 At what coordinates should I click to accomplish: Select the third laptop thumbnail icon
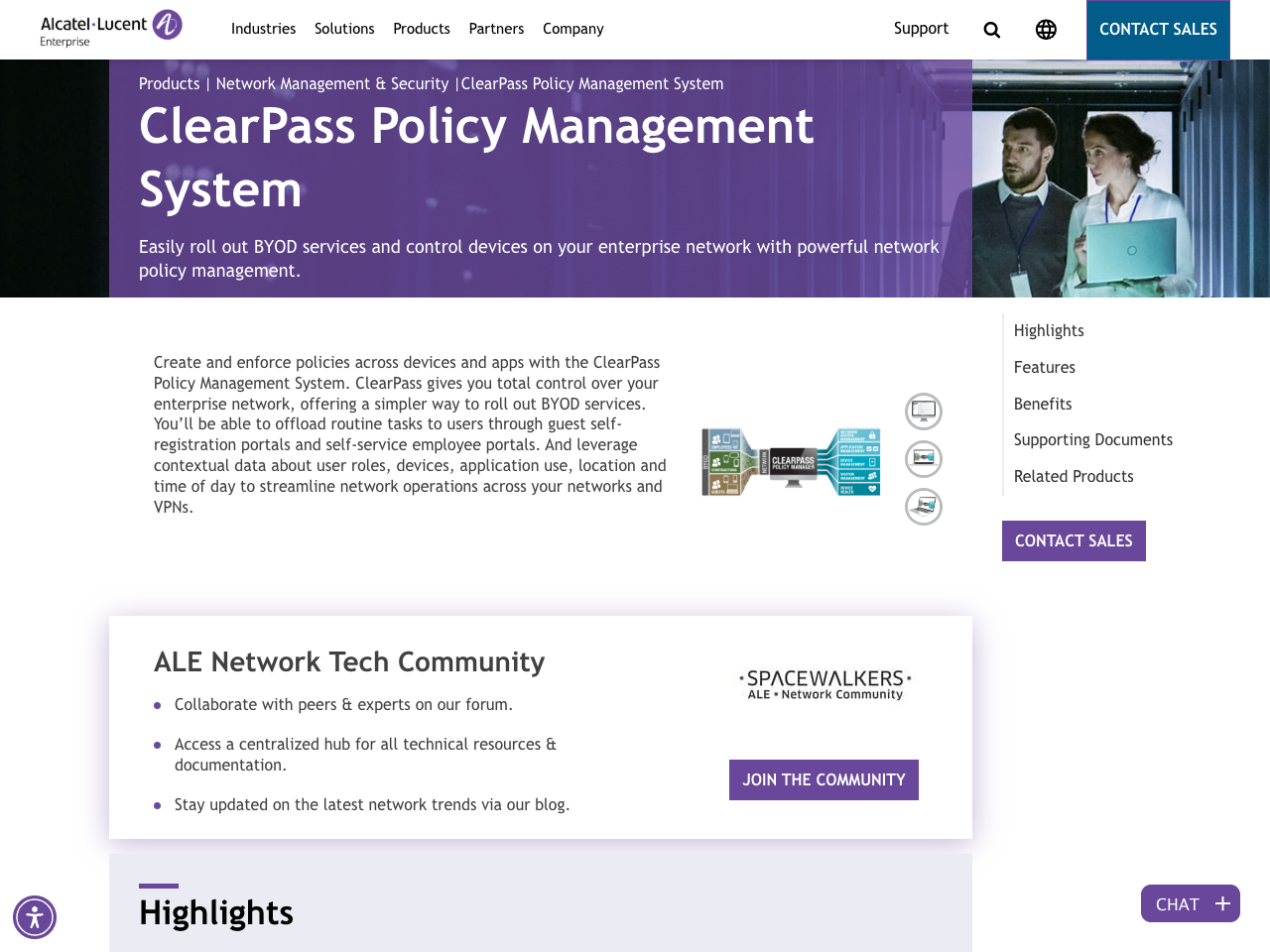[x=924, y=507]
